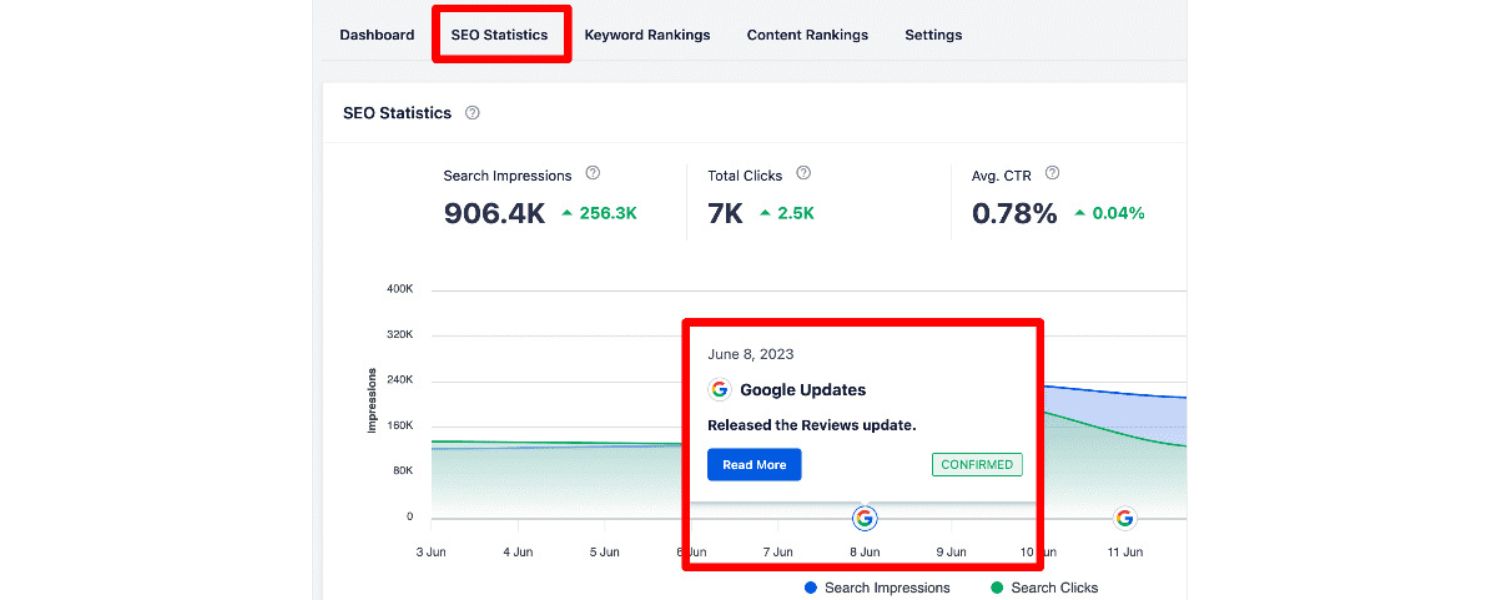Click the Total Clicks question mark icon

(x=803, y=173)
